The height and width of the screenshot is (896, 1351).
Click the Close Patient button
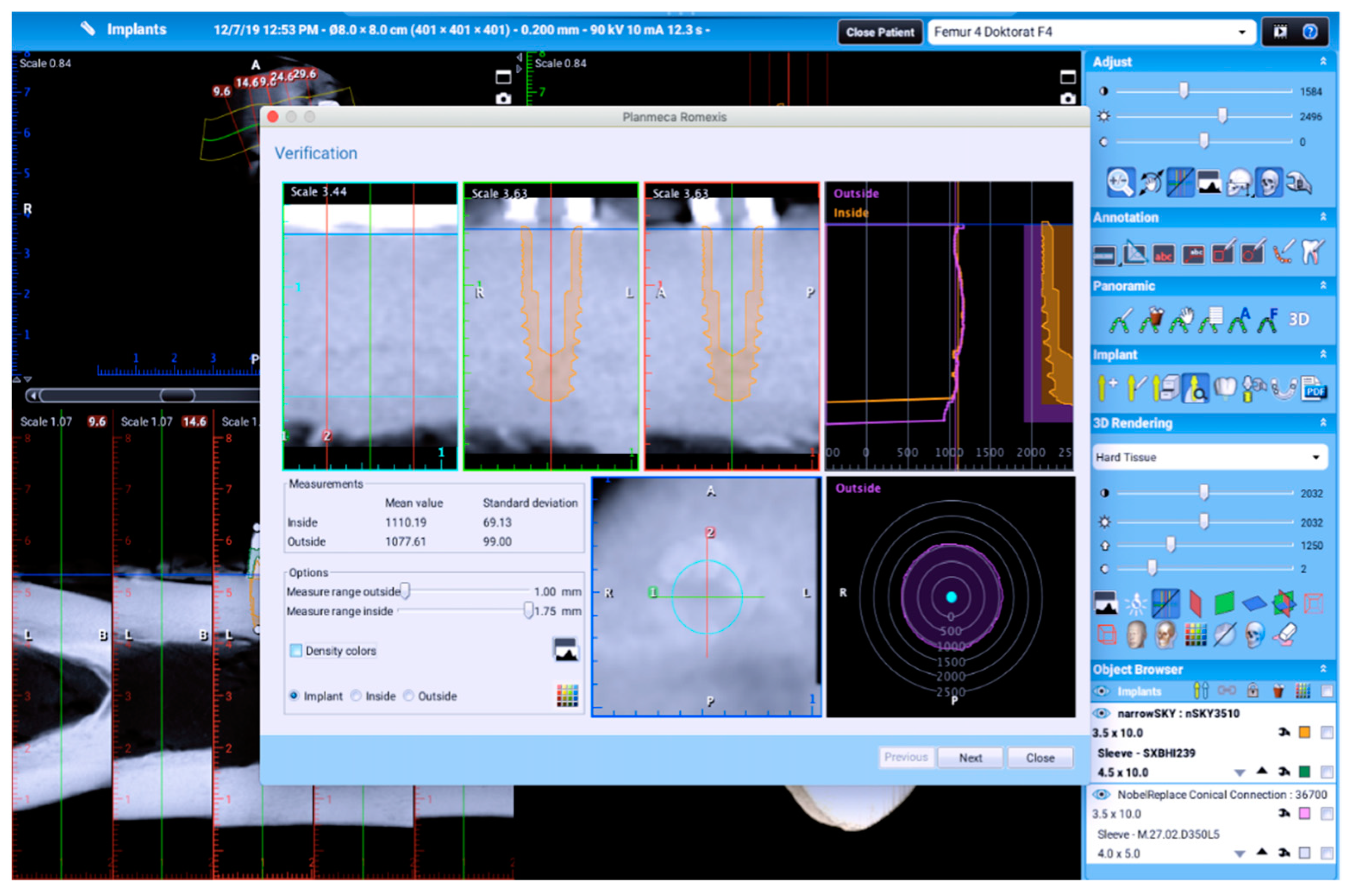[x=880, y=32]
